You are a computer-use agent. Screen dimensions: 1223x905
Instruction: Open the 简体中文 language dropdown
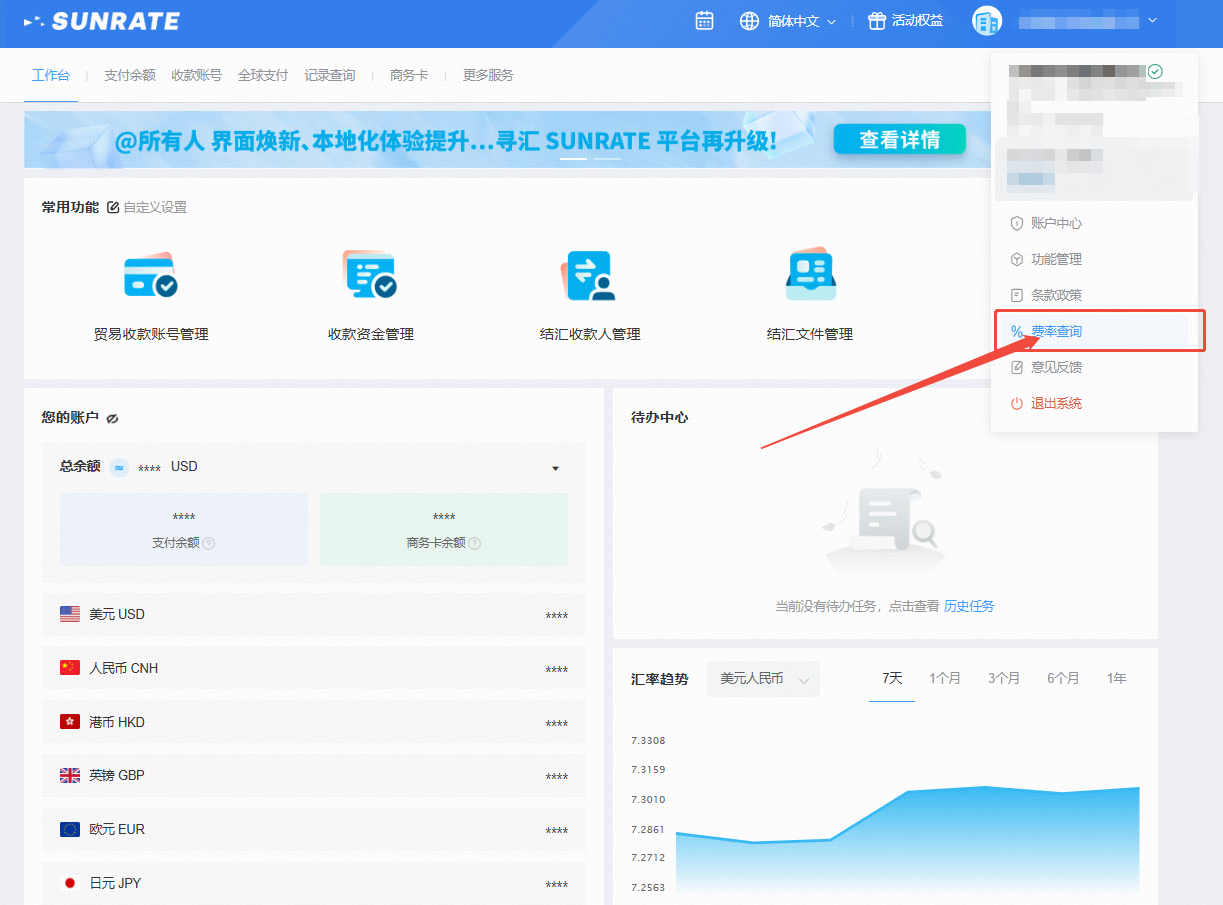pyautogui.click(x=788, y=21)
